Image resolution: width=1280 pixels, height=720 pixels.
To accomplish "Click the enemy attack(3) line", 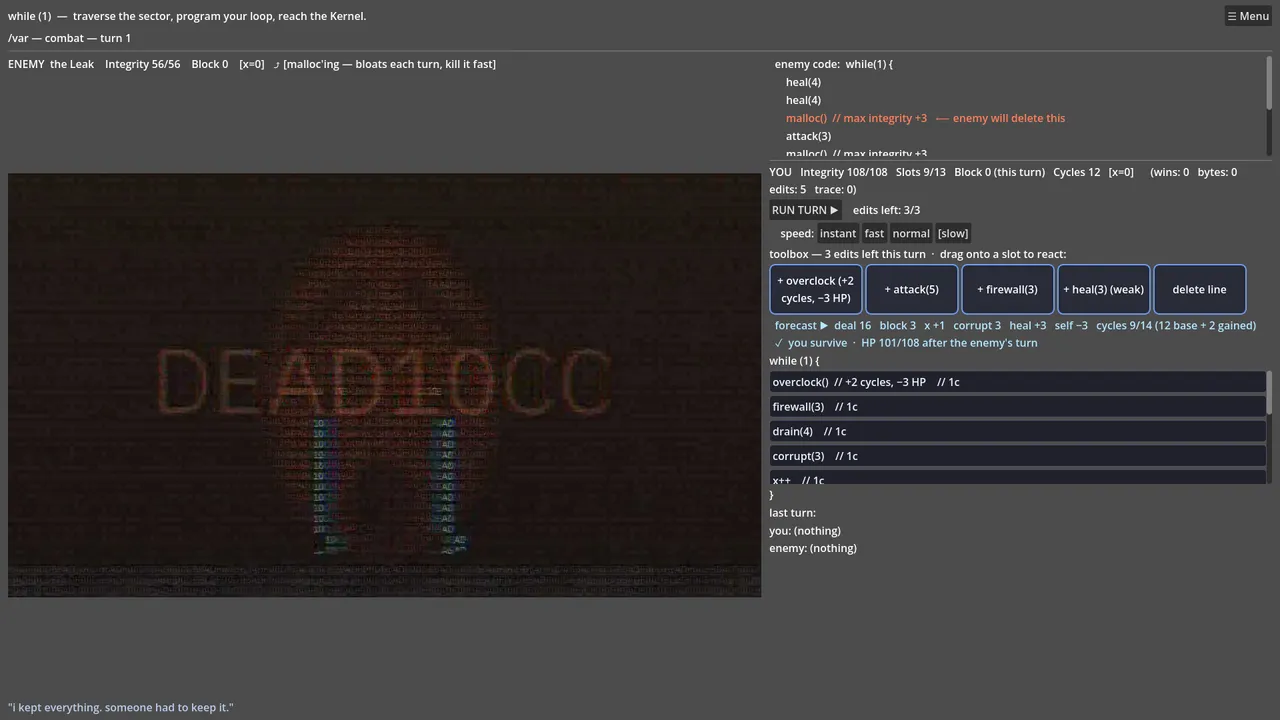I will pyautogui.click(x=808, y=136).
